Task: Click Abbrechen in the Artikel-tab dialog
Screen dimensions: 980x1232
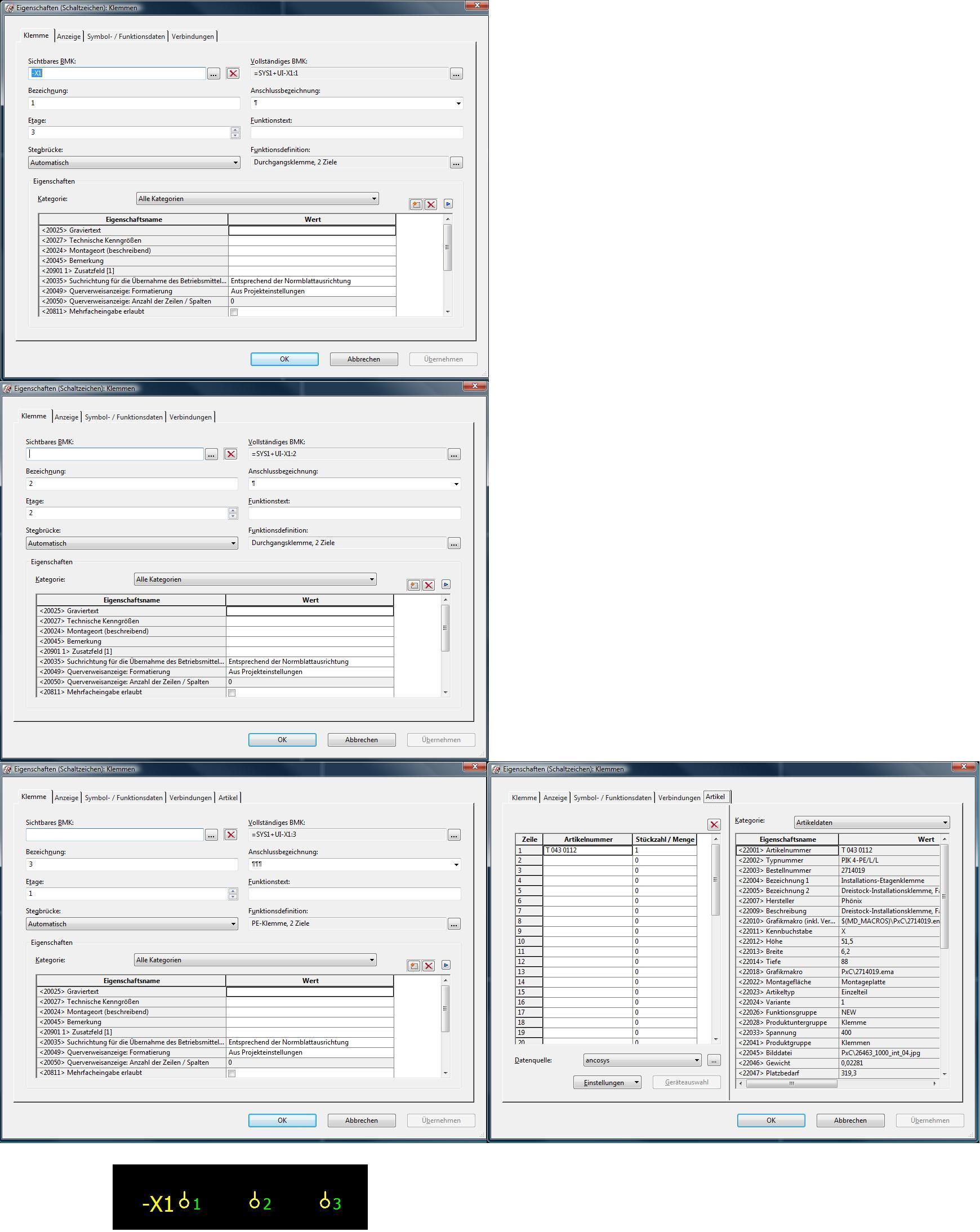Action: pos(850,1121)
